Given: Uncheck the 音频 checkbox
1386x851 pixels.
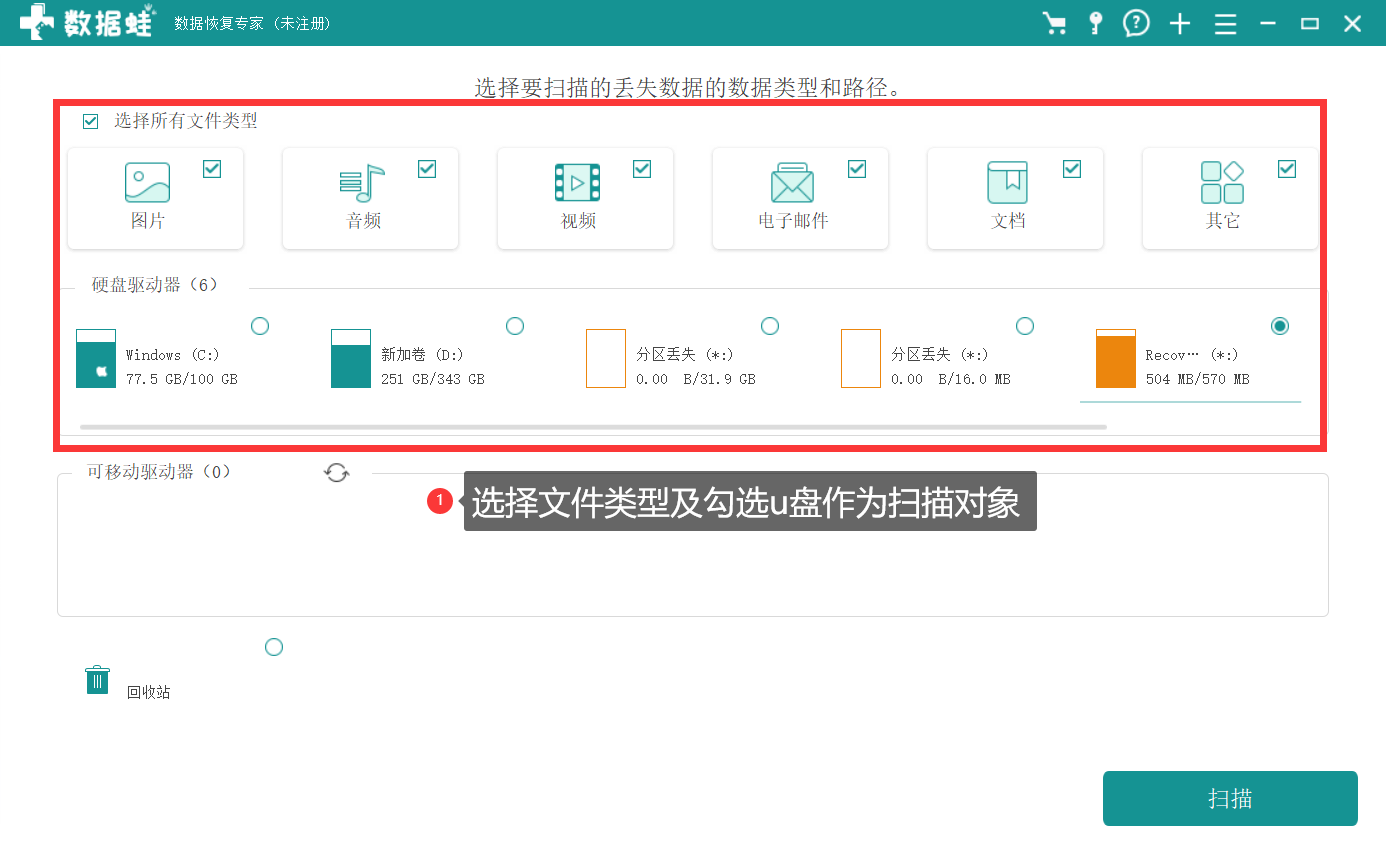Looking at the screenshot, I should 427,169.
